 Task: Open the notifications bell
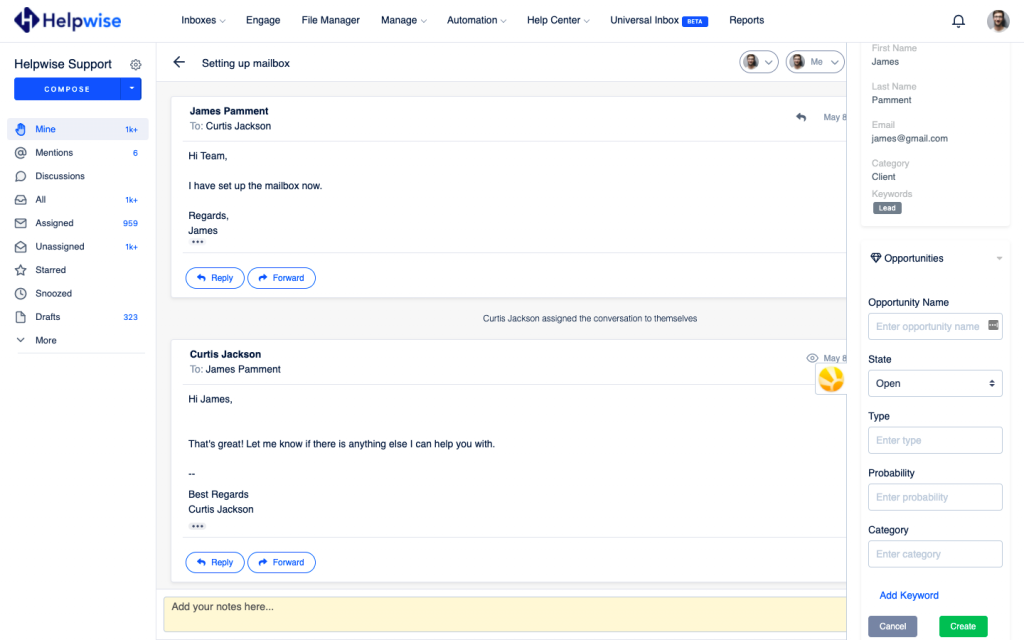[x=958, y=21]
